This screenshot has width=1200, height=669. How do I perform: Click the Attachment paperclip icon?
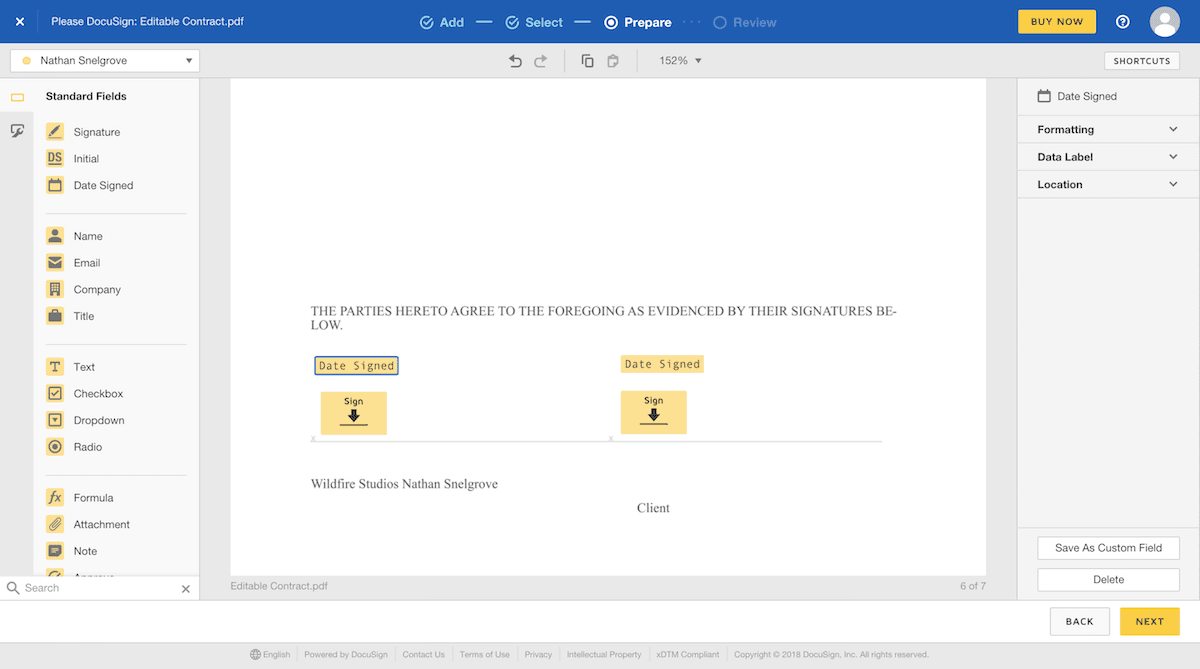[55, 524]
